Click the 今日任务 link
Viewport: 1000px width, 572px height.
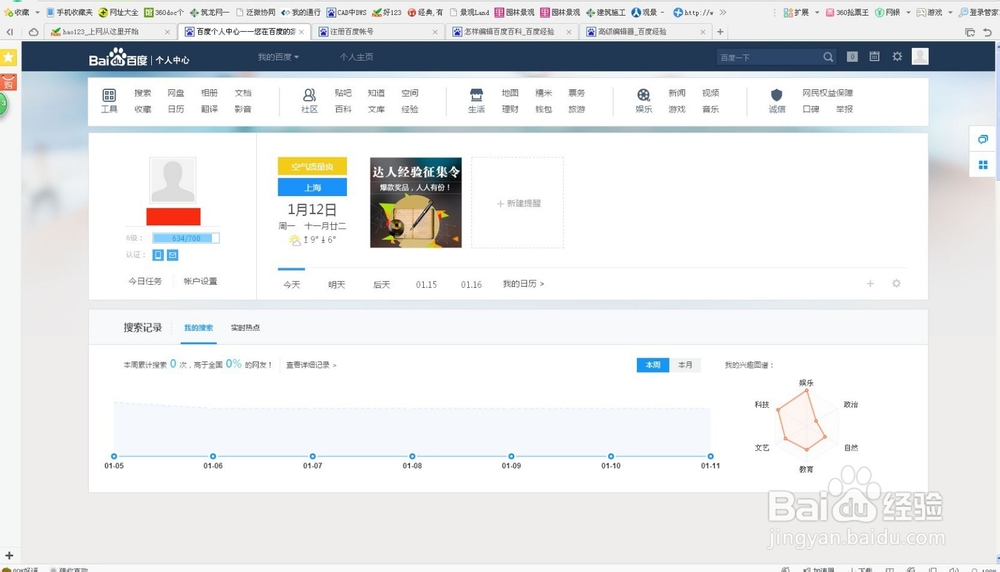pos(145,281)
